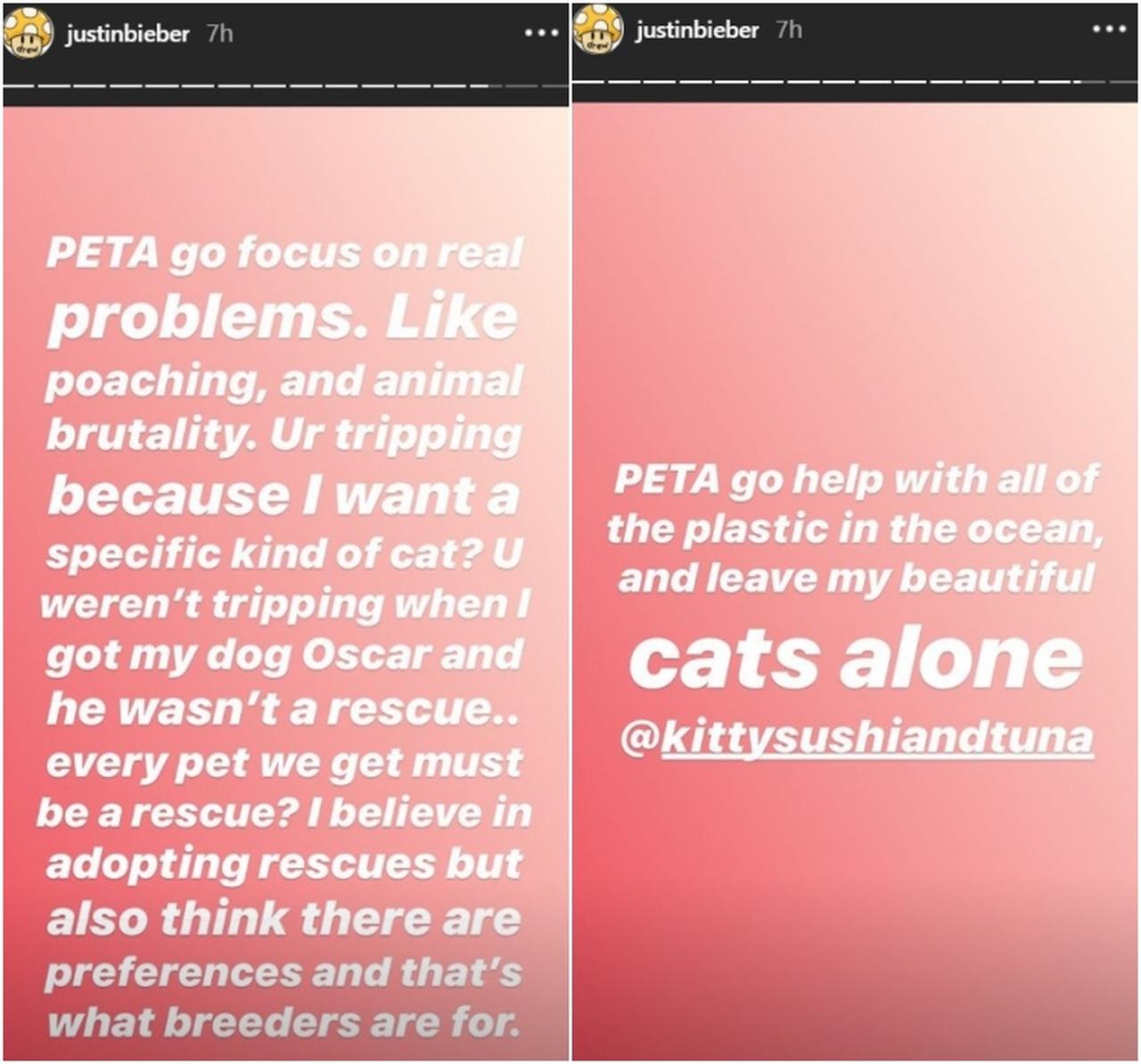
Task: Open the three-dot menu on the right story
Action: point(1110,29)
